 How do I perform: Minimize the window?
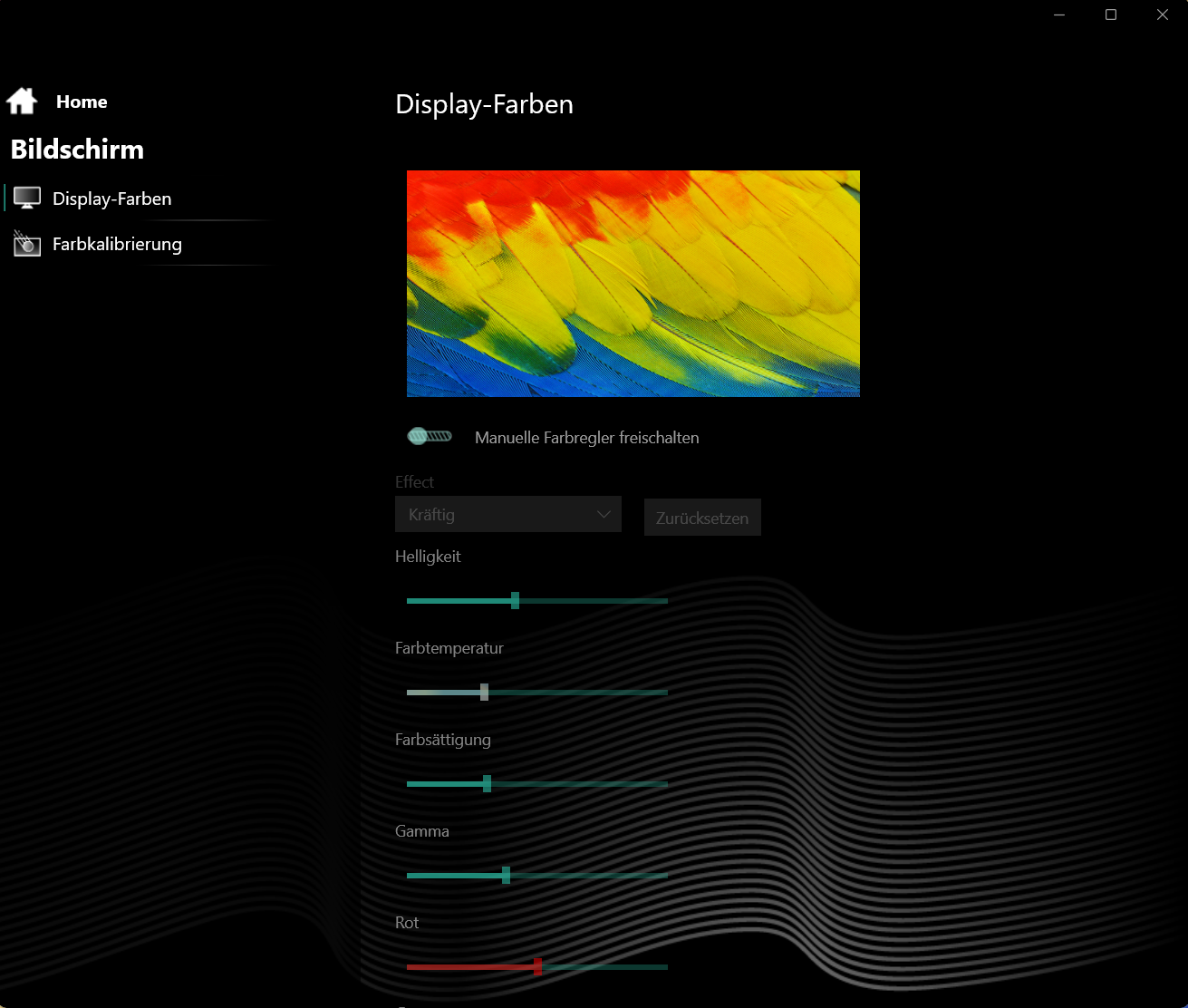1059,15
